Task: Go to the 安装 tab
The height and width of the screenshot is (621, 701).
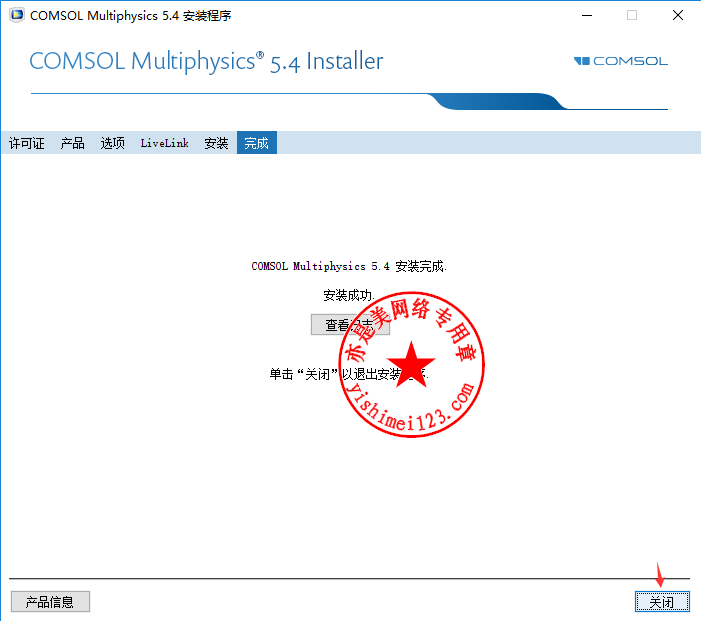Action: coord(216,143)
